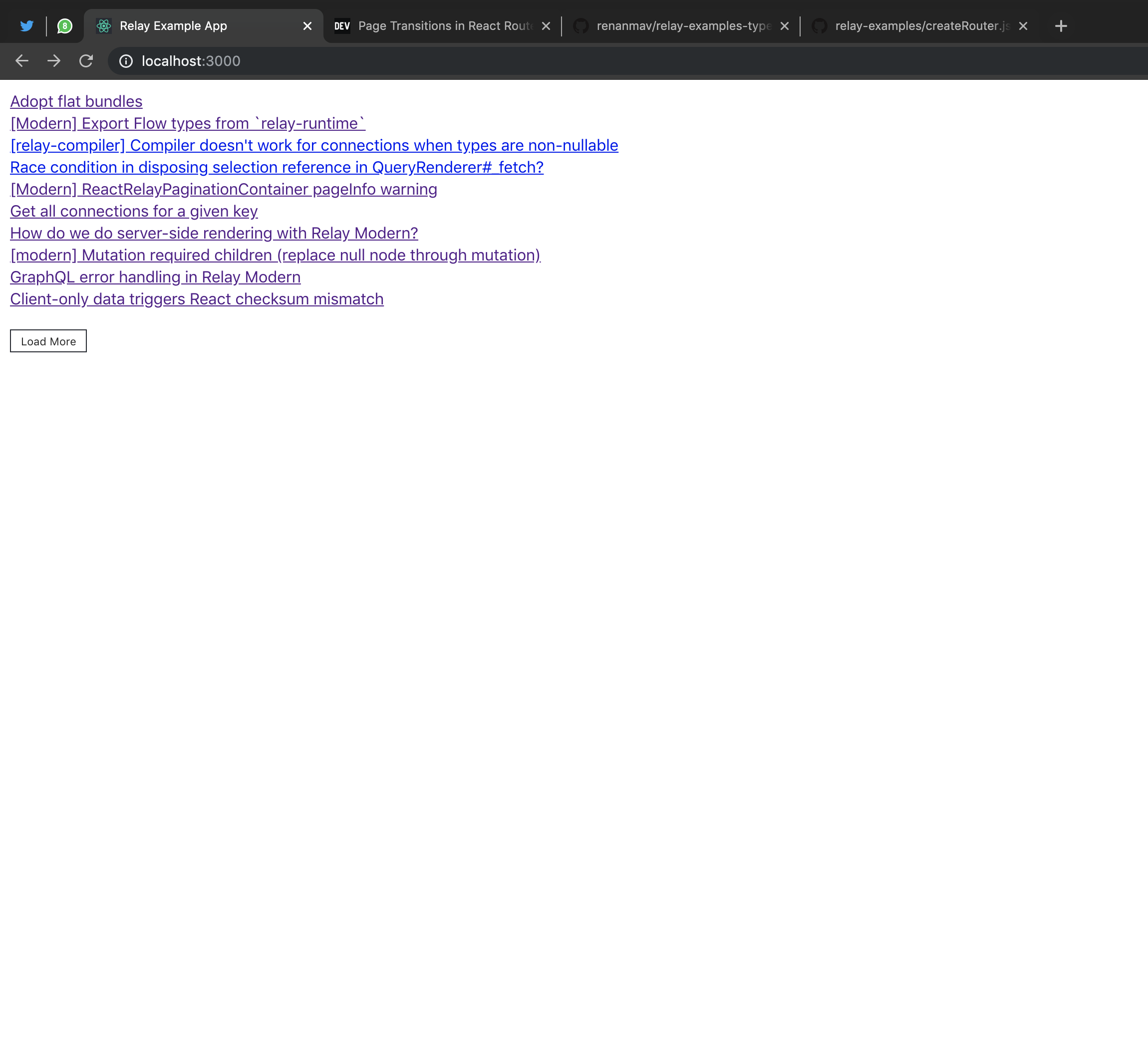Click the browser forward arrow
The image size is (1148, 1047).
(x=53, y=61)
